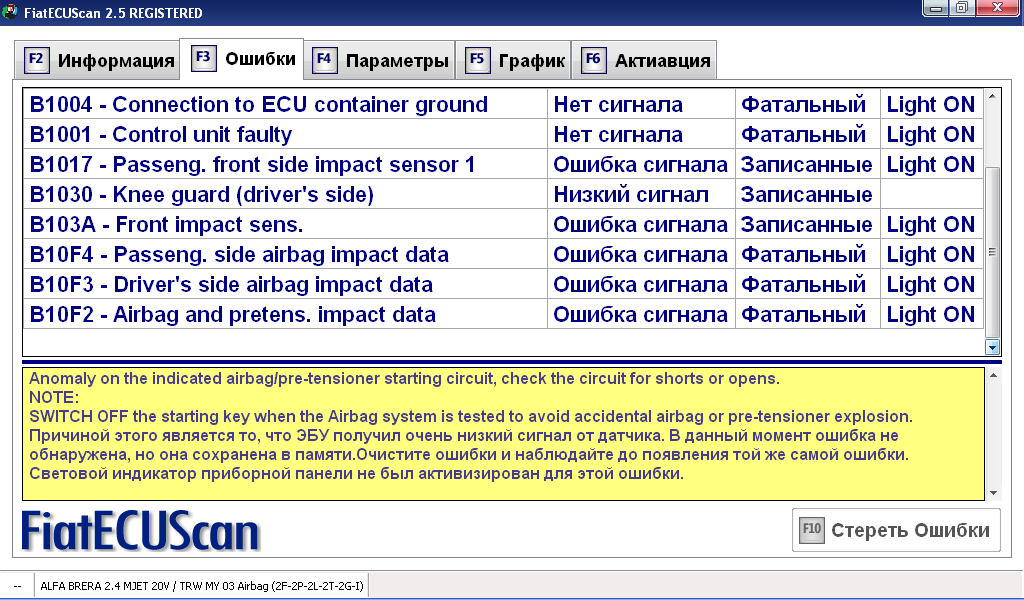The height and width of the screenshot is (600, 1024).
Task: Click Ошибка сигнала cell in B103A row
Action: (x=641, y=225)
